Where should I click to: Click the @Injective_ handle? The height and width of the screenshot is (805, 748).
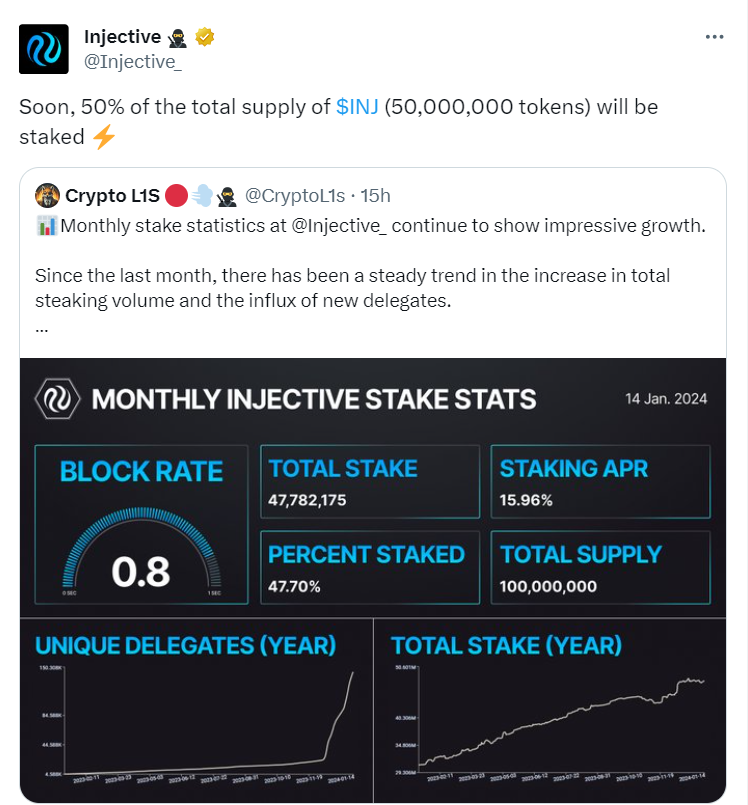(132, 62)
